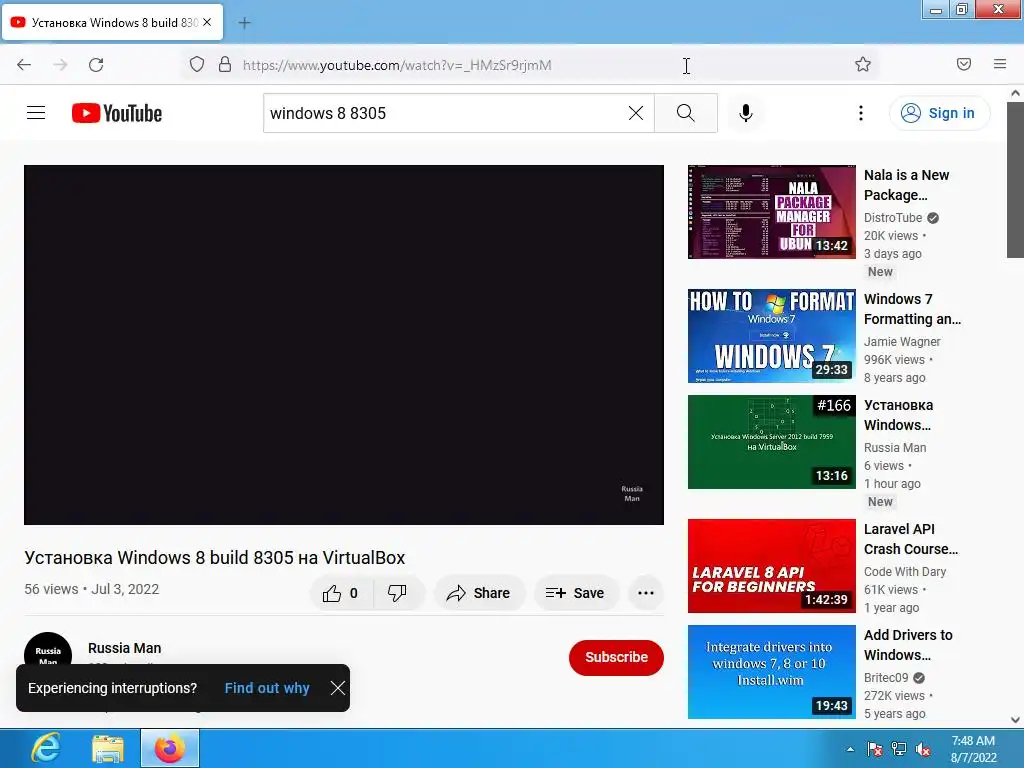1024x768 pixels.
Task: Go to YouTube home via the logo
Action: coord(117,113)
